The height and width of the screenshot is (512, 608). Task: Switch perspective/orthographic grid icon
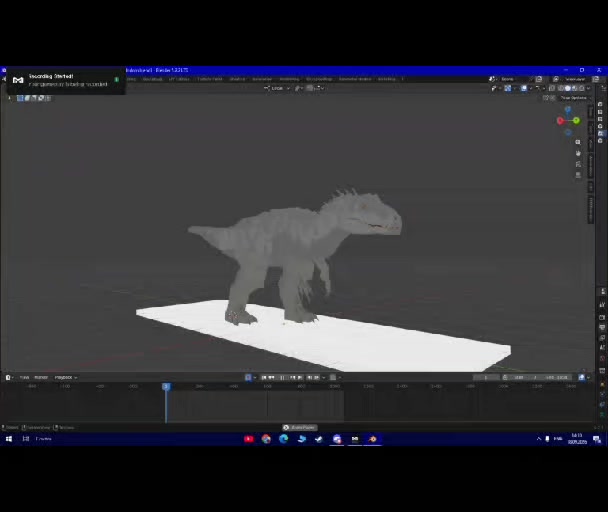click(578, 175)
